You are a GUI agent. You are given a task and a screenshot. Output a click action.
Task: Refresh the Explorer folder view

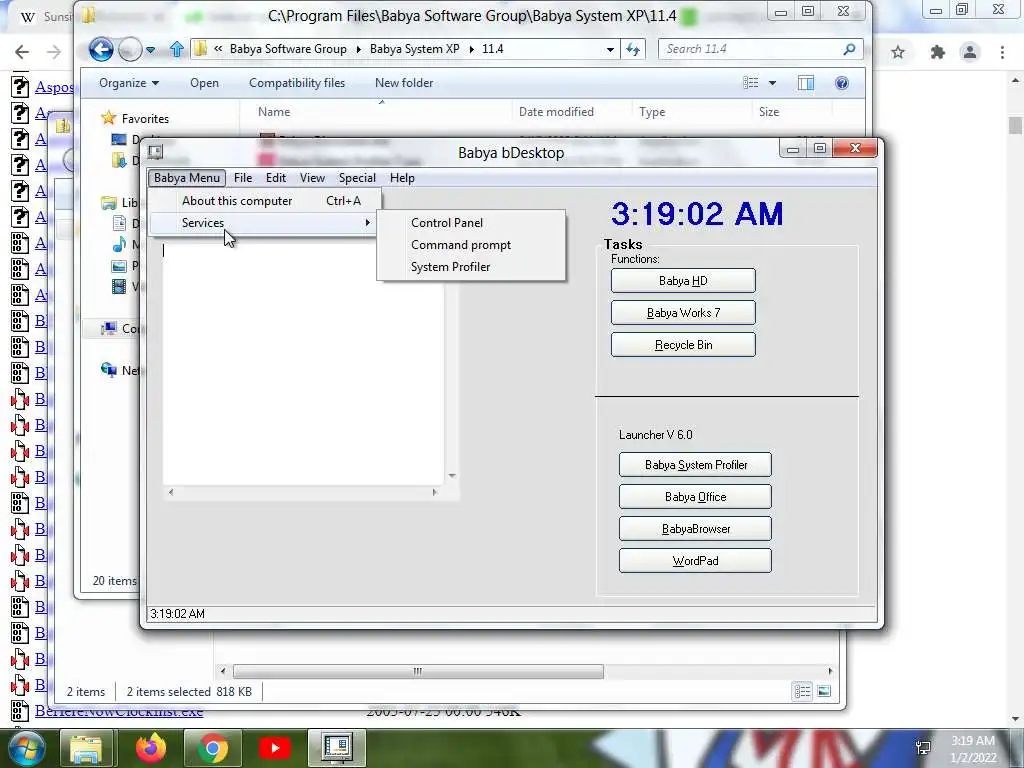pyautogui.click(x=633, y=49)
